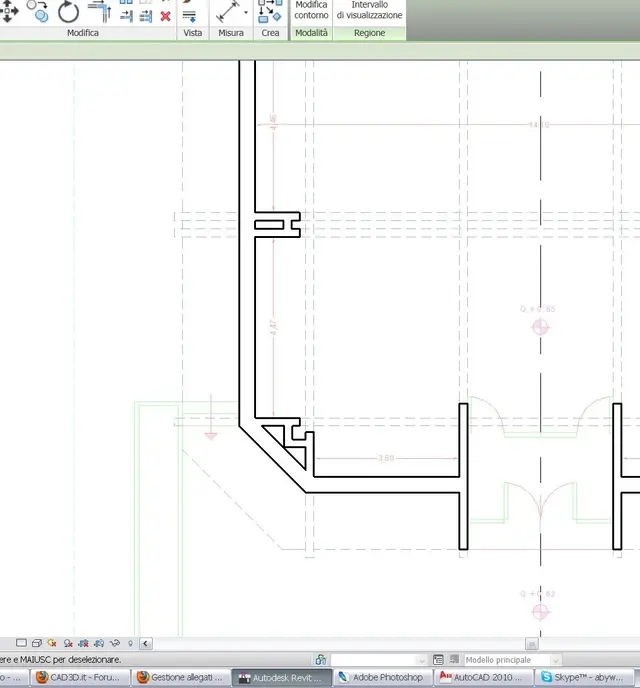Toggle show crop region icon
Screen dimensions: 640x688
pos(99,643)
